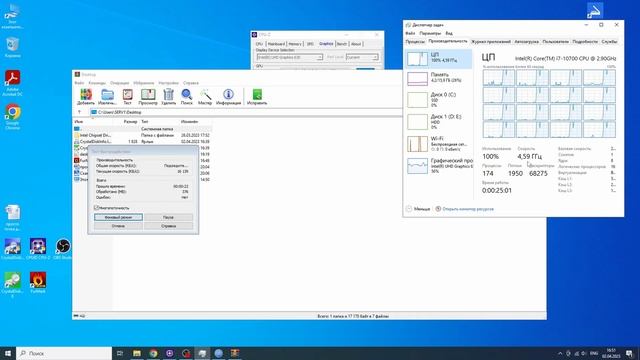Sort WinRAR list by Имя column header
The width and height of the screenshot is (640, 360).
(93, 122)
